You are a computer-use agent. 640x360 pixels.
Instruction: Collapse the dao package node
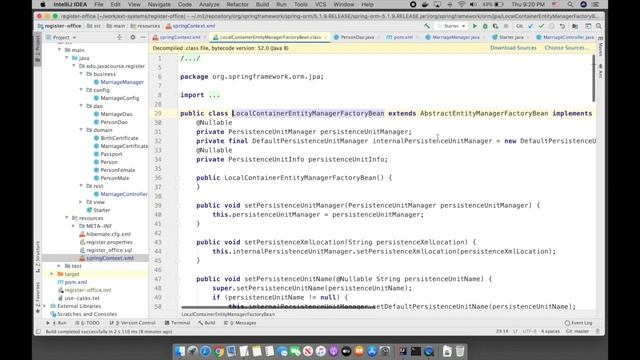click(81, 106)
